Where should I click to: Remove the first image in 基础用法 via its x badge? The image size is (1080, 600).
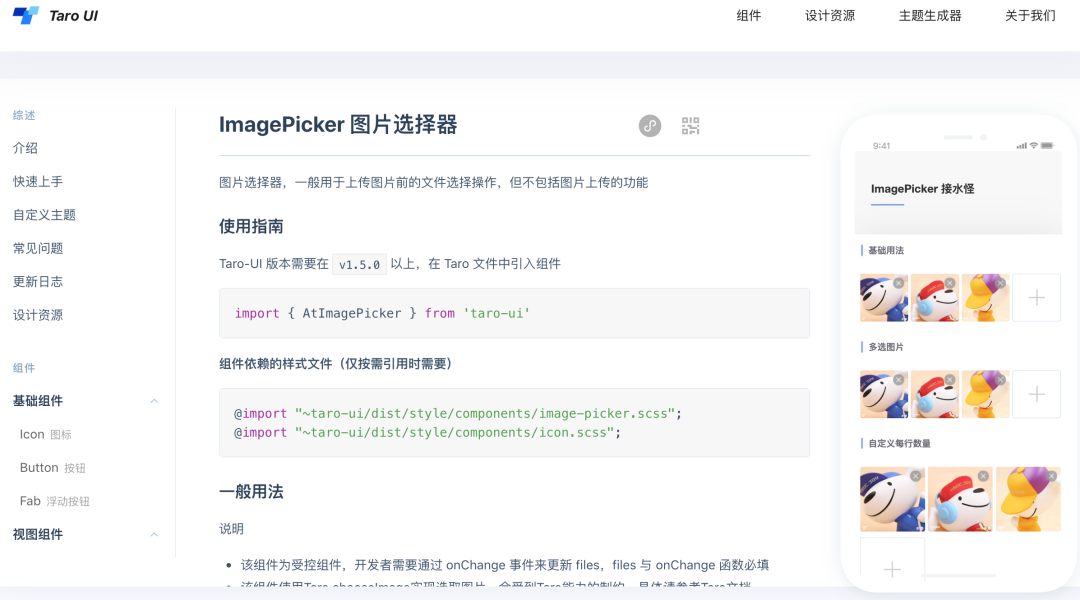pos(898,284)
